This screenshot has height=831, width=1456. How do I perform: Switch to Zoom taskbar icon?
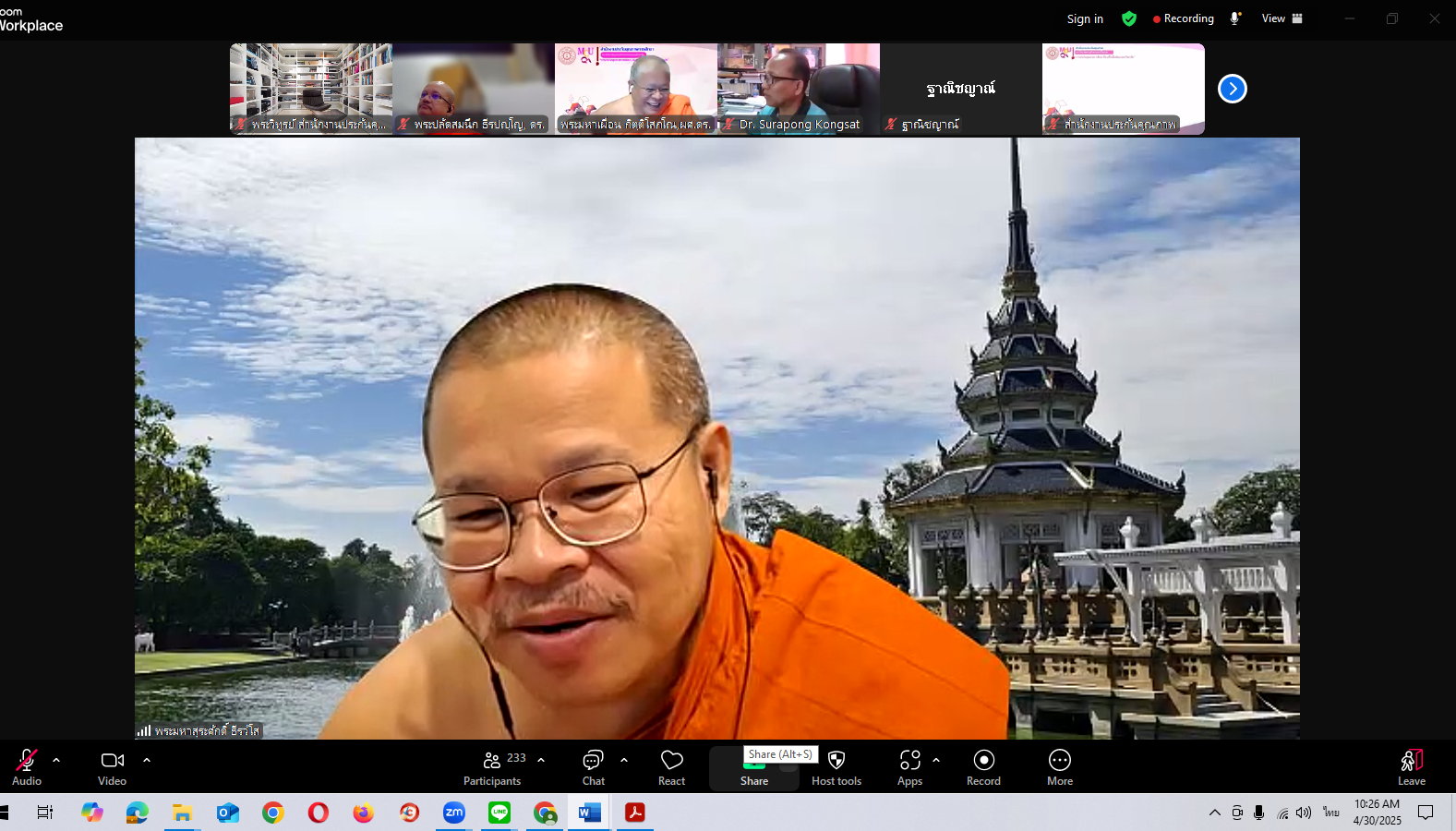coord(454,813)
